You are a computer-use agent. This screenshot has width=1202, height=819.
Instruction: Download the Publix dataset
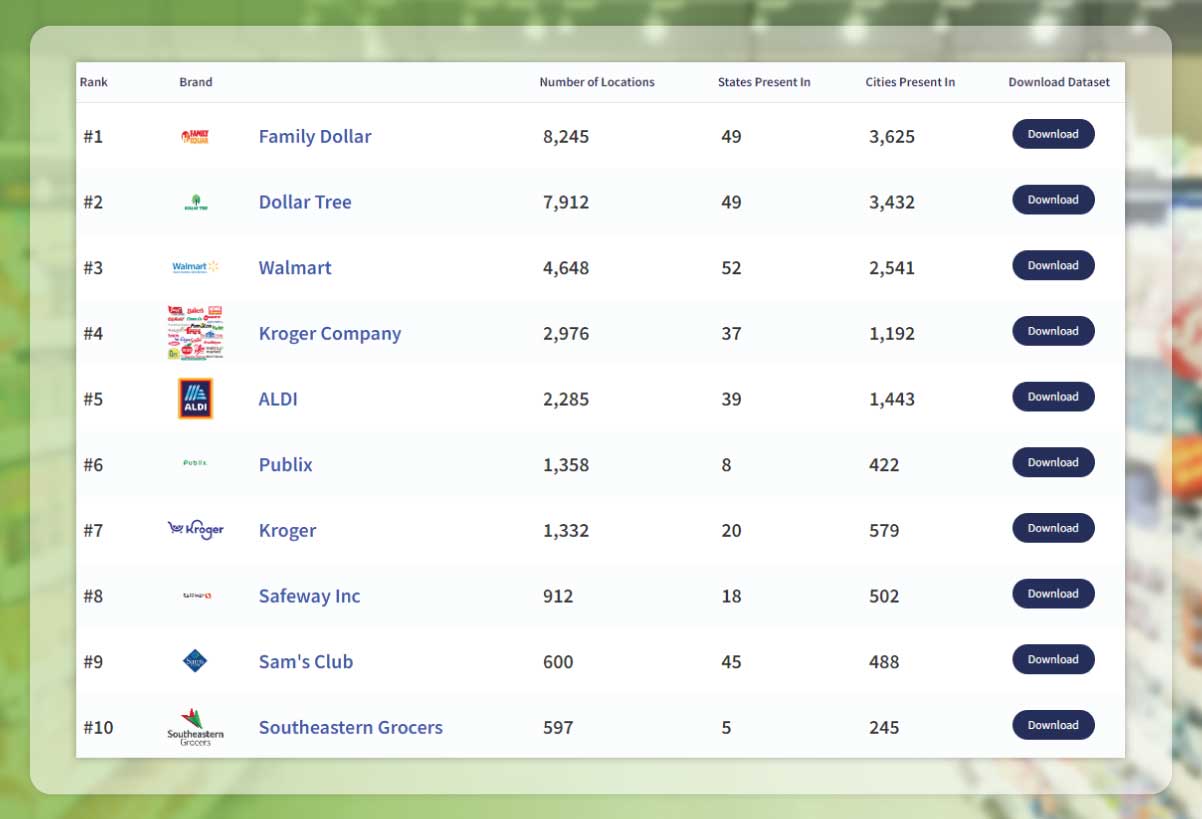[1053, 463]
